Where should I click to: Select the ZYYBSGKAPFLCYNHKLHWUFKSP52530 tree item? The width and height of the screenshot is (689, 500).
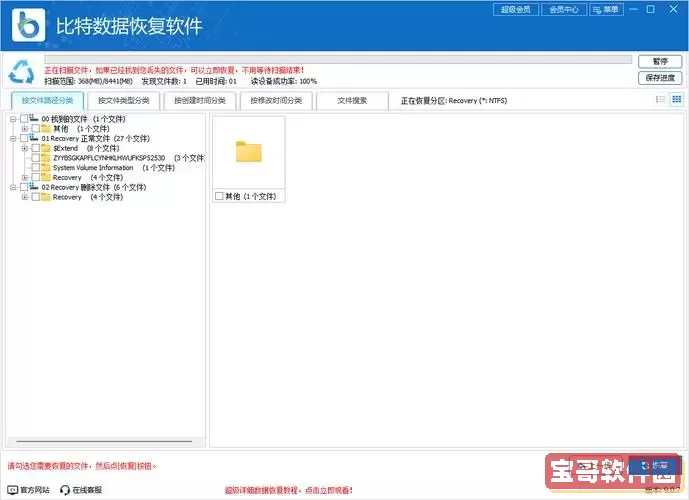coord(109,158)
